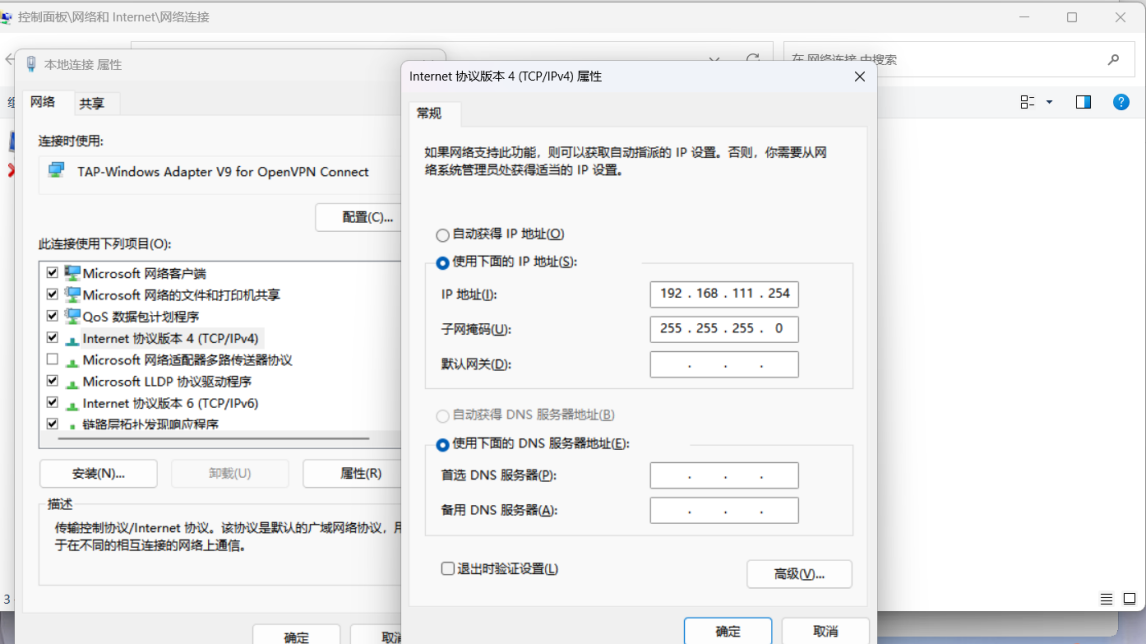Switch to details view in status bar
1146x644 pixels.
coord(1106,600)
